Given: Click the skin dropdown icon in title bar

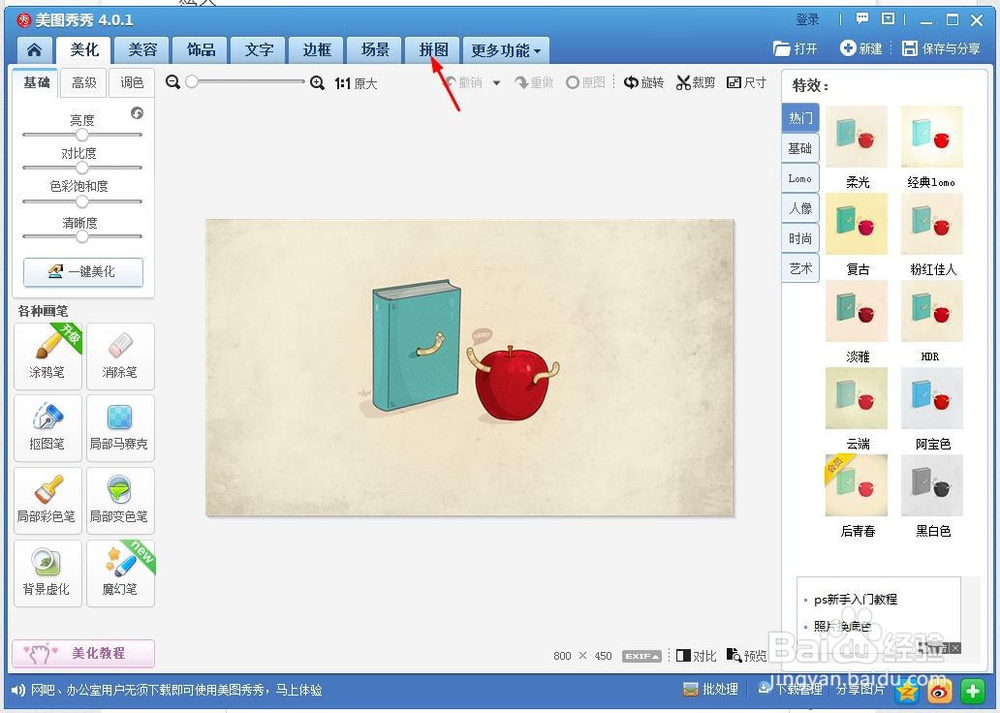Looking at the screenshot, I should [888, 19].
